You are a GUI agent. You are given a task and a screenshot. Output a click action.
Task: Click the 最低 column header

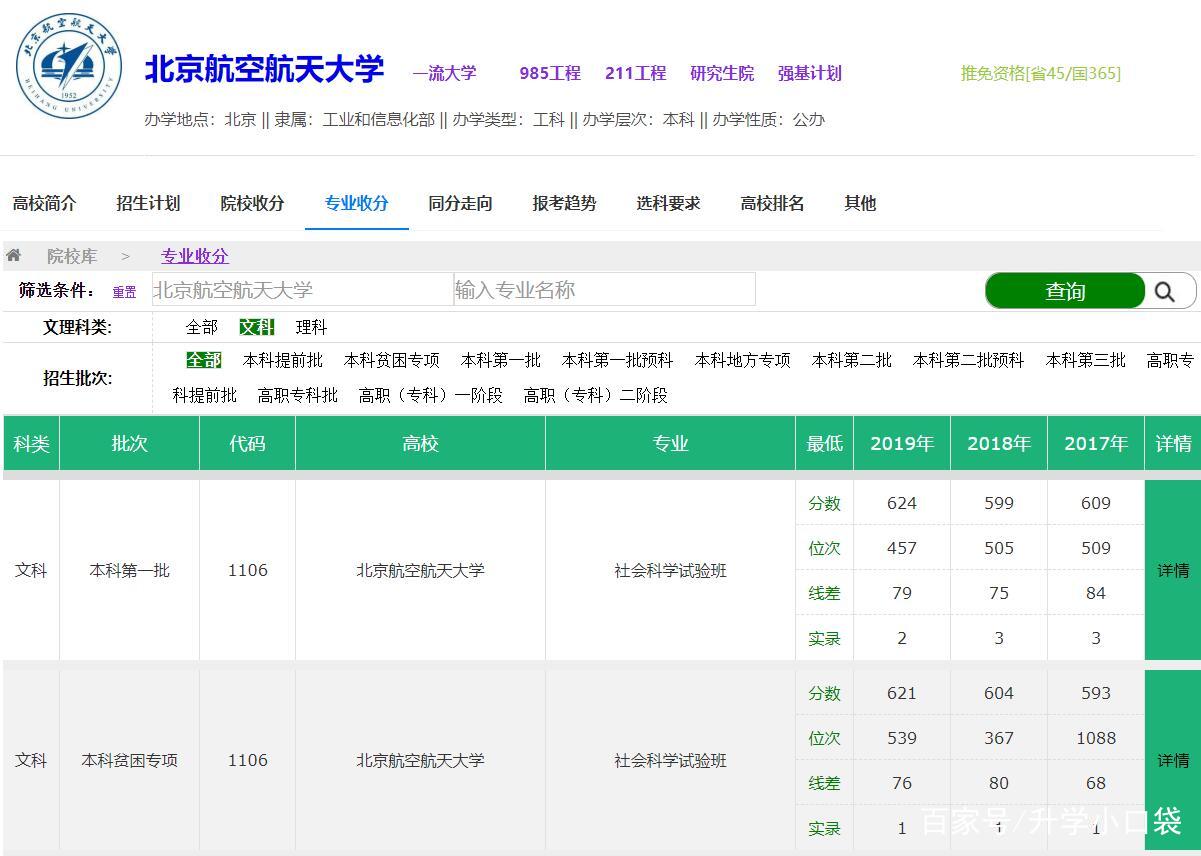pyautogui.click(x=824, y=443)
